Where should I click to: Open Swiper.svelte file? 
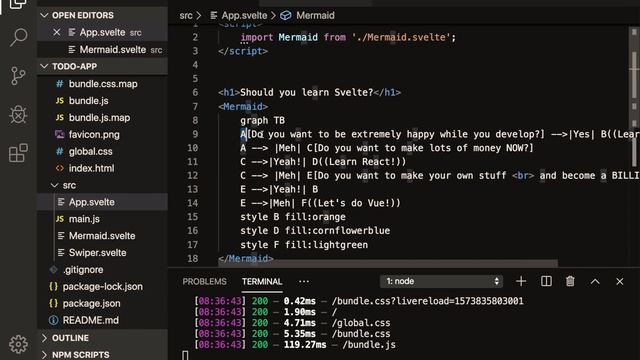coord(102,253)
